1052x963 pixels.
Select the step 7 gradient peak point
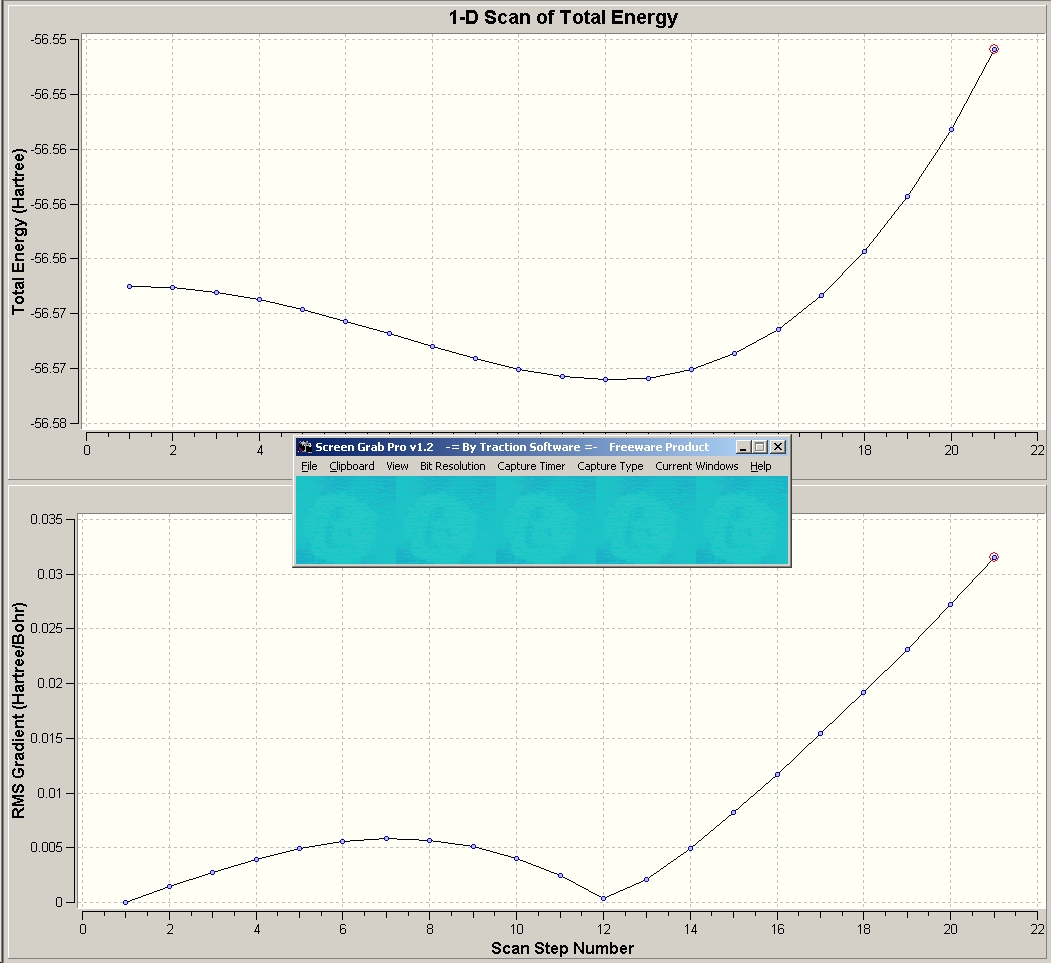click(386, 838)
